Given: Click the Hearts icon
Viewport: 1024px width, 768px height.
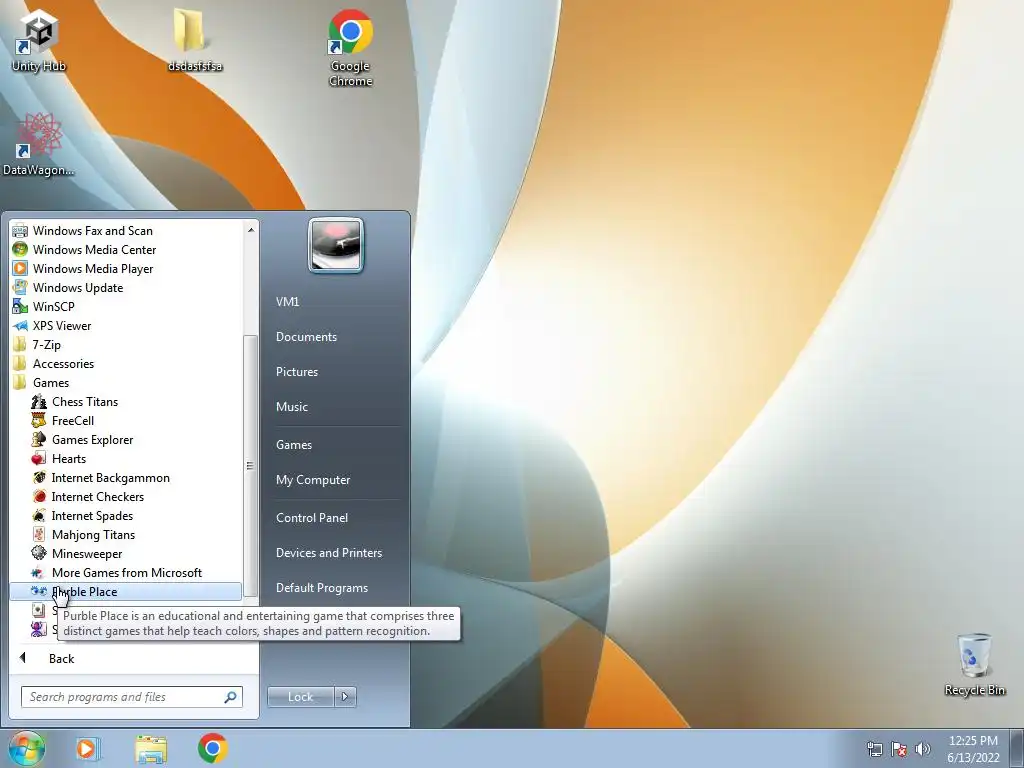Looking at the screenshot, I should pos(39,458).
